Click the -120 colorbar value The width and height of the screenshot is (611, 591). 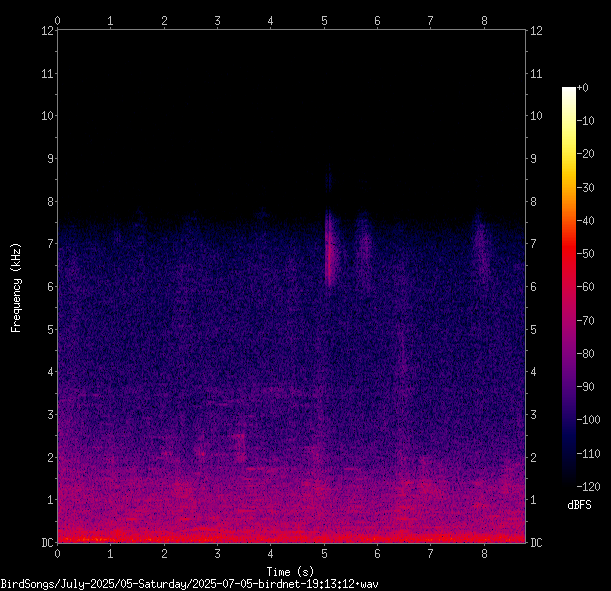[x=588, y=486]
